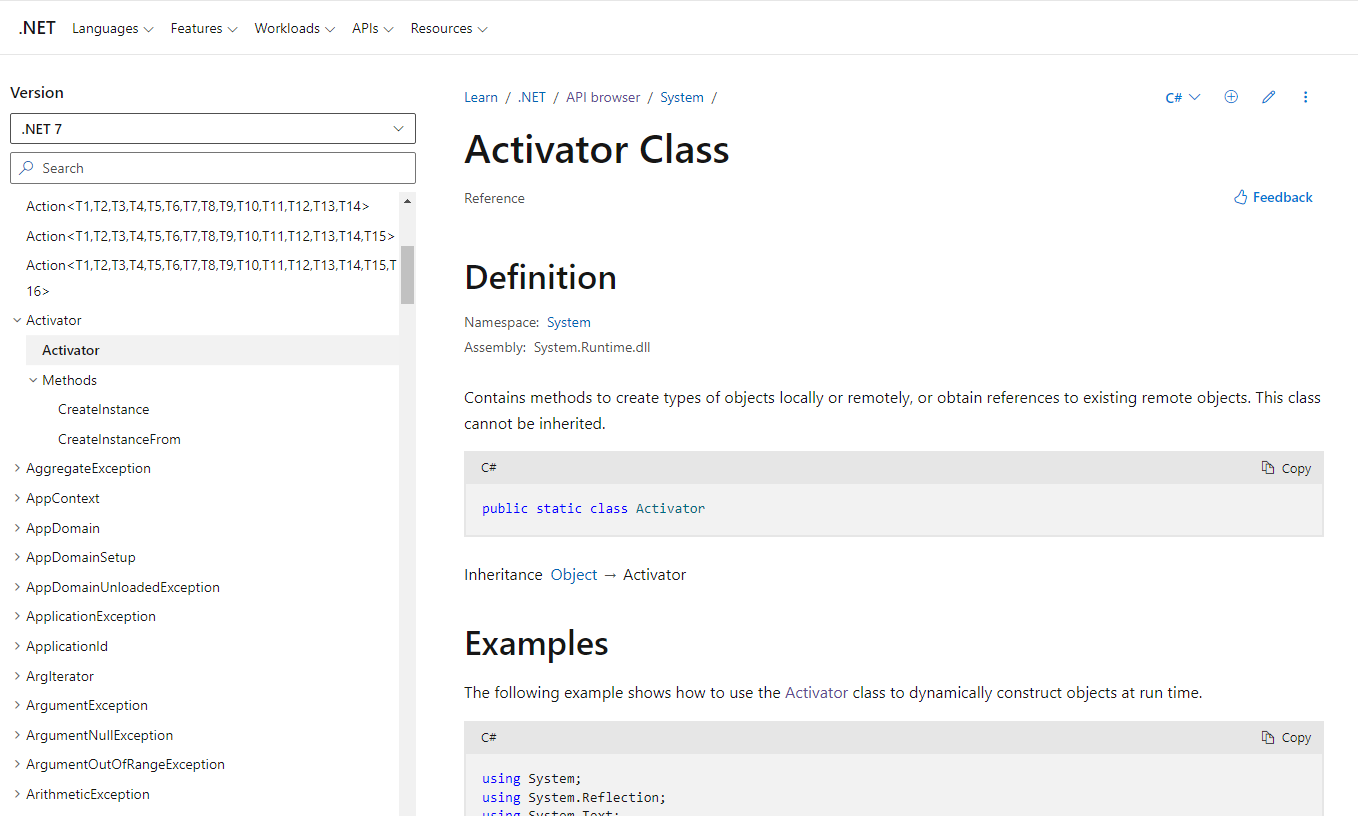Expand the AppDomainSetup node
Screen dimensions: 1358x816
17,557
